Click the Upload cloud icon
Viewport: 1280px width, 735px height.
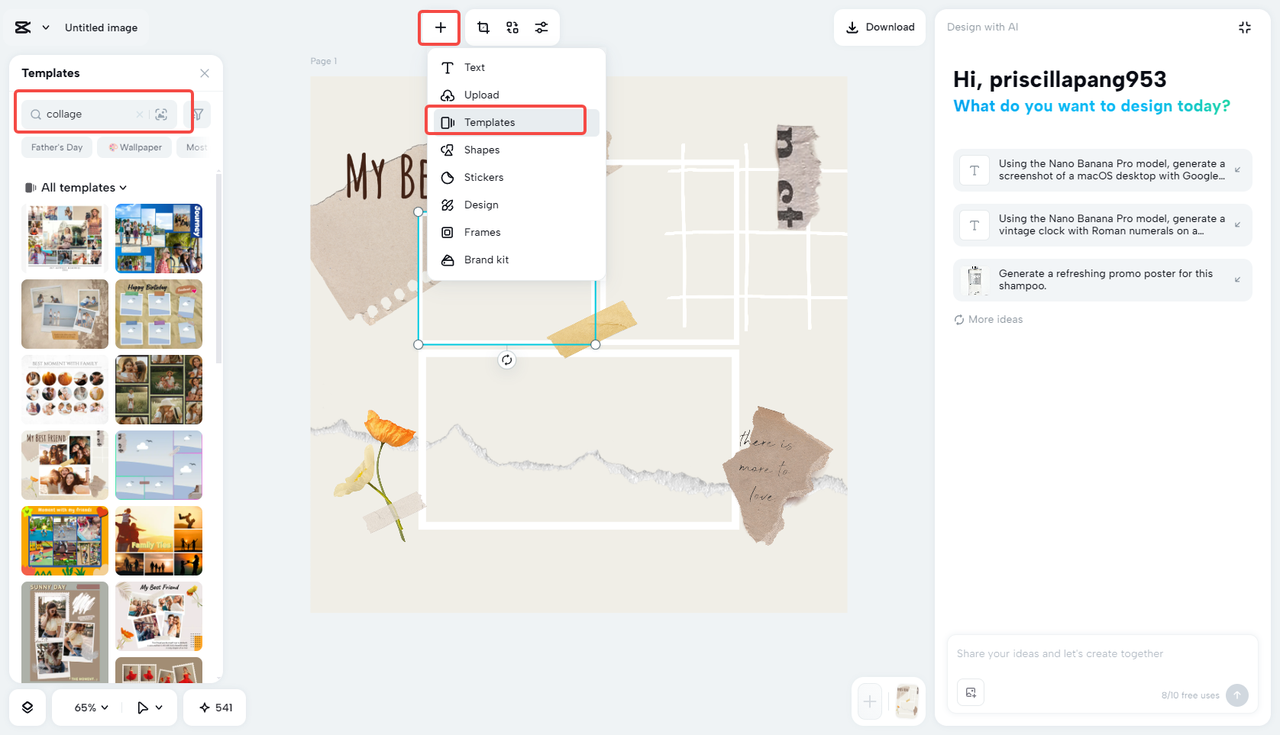(448, 95)
